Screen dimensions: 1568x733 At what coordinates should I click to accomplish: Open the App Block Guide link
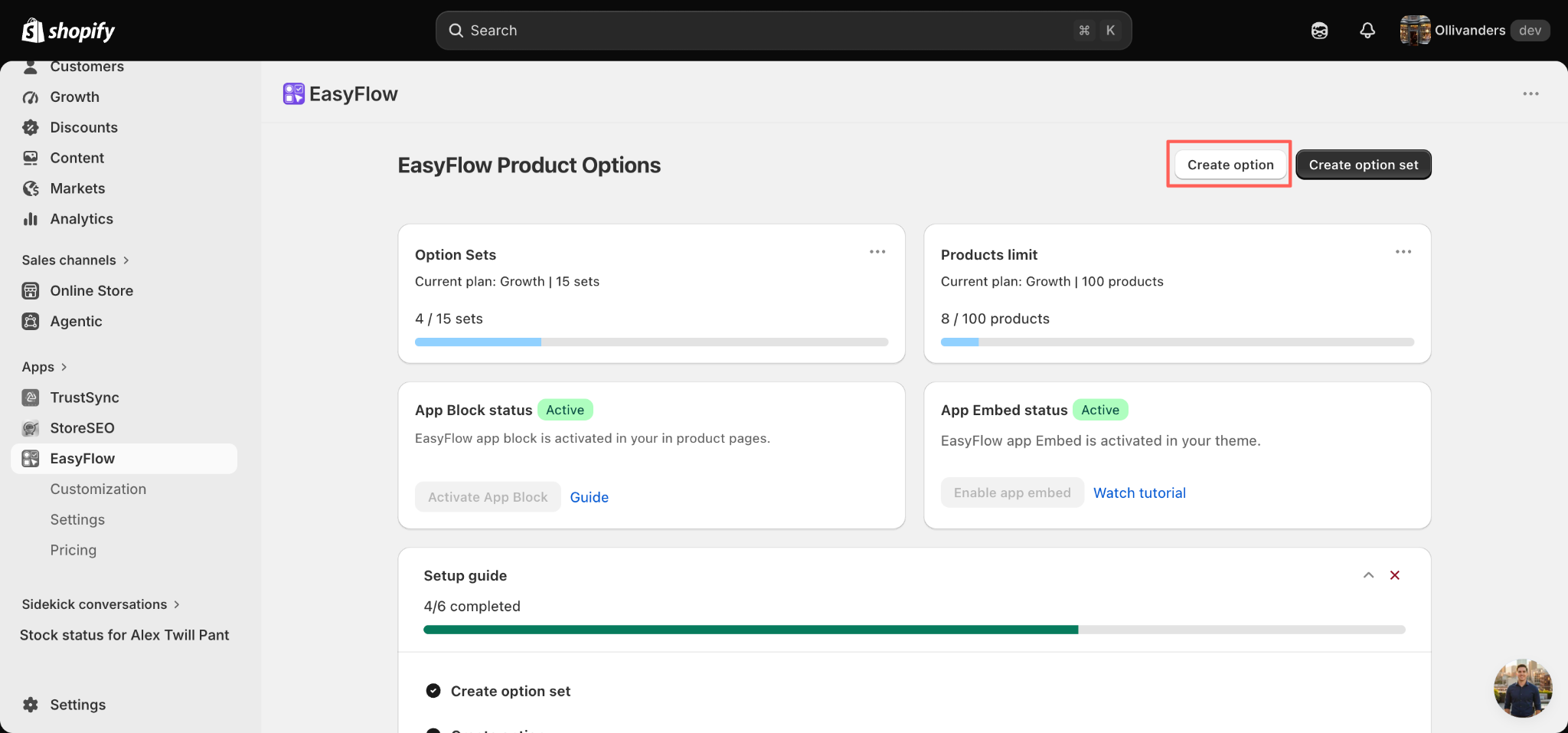tap(590, 497)
